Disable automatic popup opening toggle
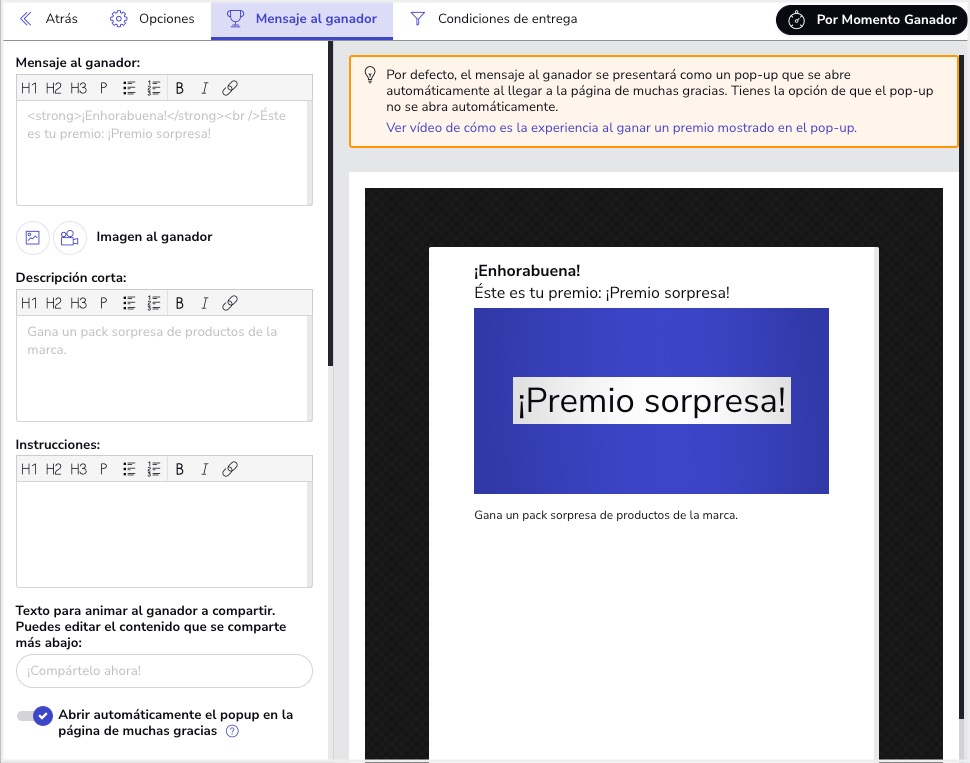970x763 pixels. pos(34,716)
